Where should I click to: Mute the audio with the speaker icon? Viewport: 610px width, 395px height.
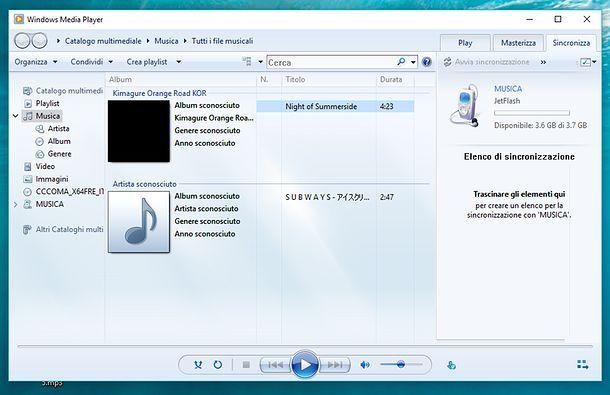(x=365, y=365)
